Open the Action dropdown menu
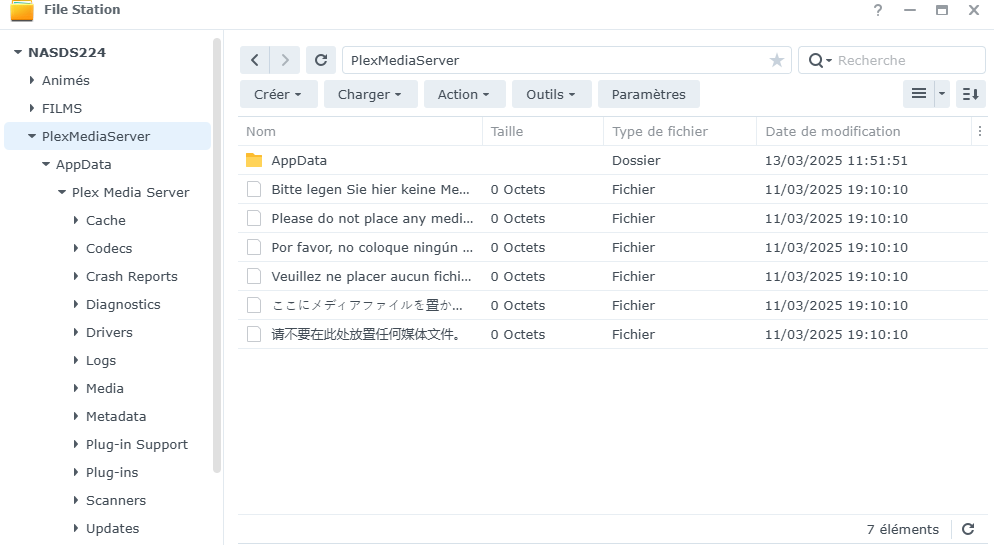This screenshot has width=994, height=545. coord(463,94)
